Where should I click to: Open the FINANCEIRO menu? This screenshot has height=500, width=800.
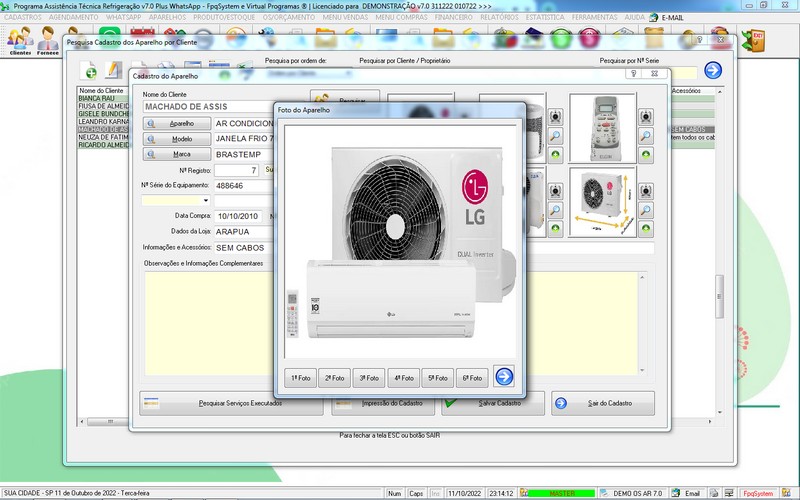454,17
